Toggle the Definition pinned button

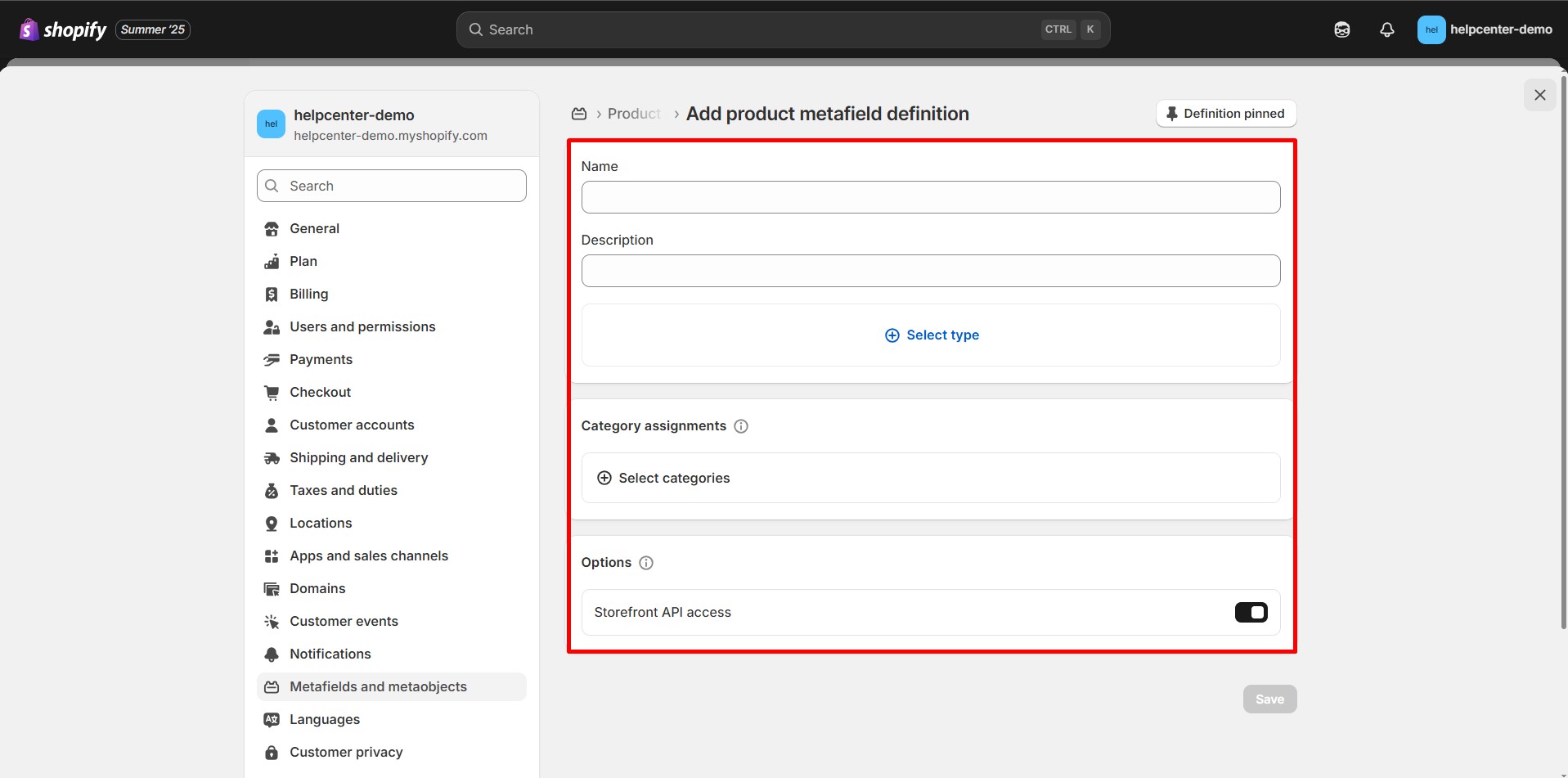pos(1225,114)
